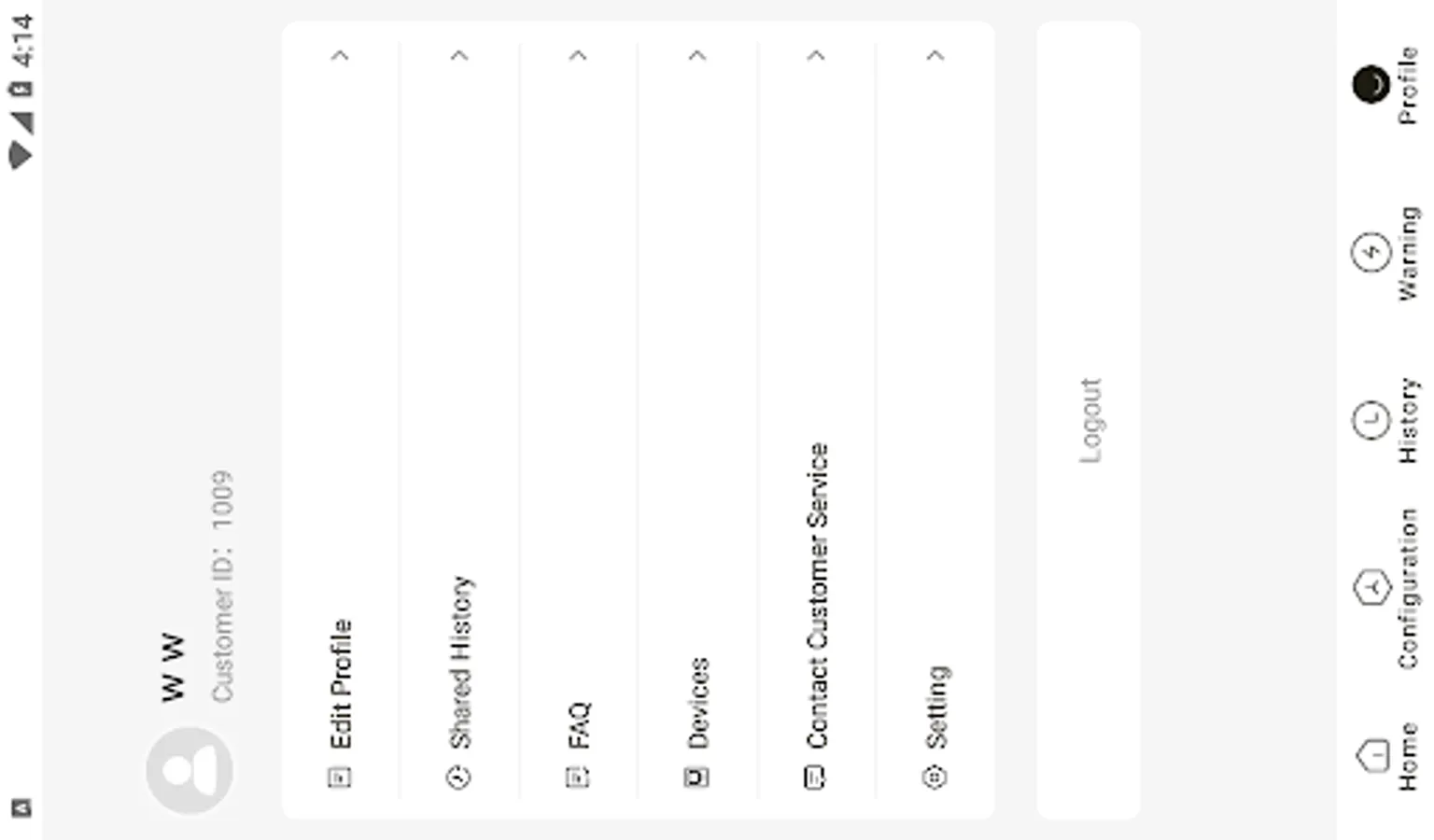This screenshot has width=1434, height=840.
Task: Expand the Setting chevron arrow
Action: (935, 56)
